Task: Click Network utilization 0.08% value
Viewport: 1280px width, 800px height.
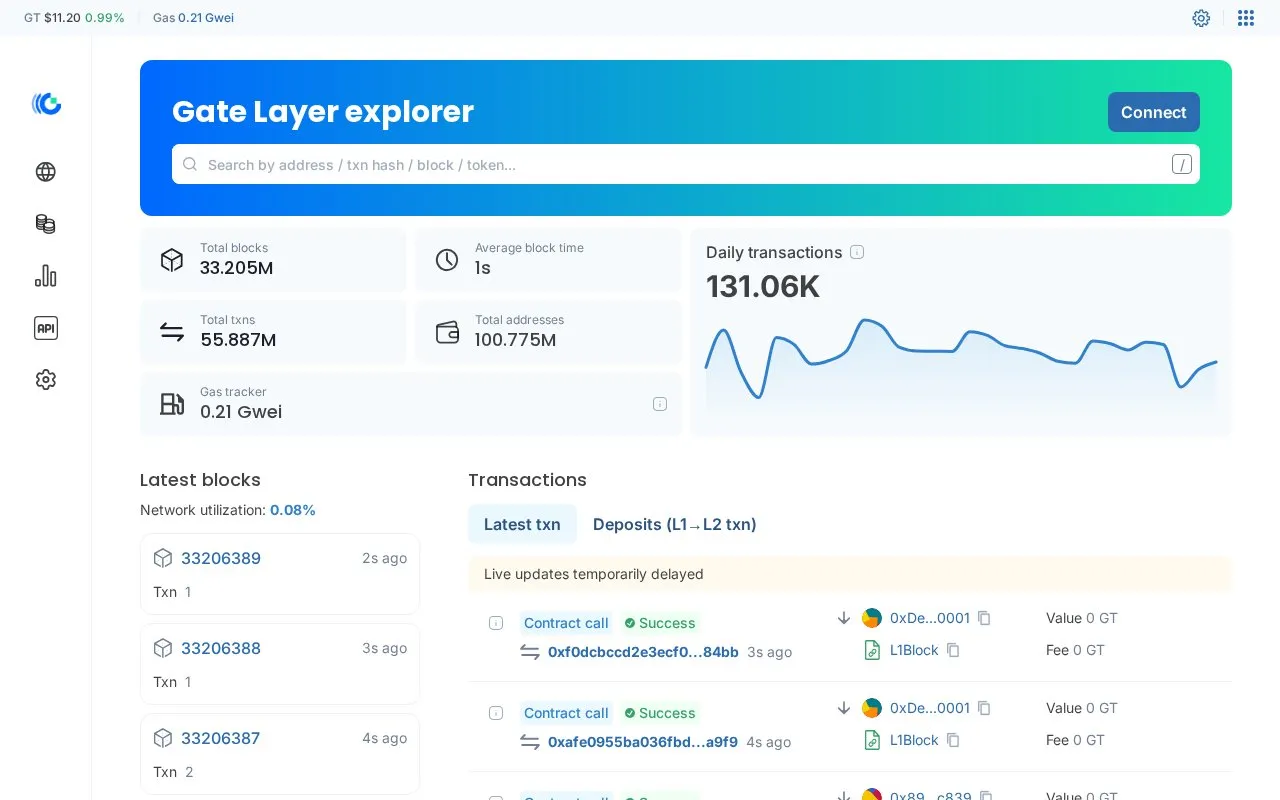Action: 293,510
